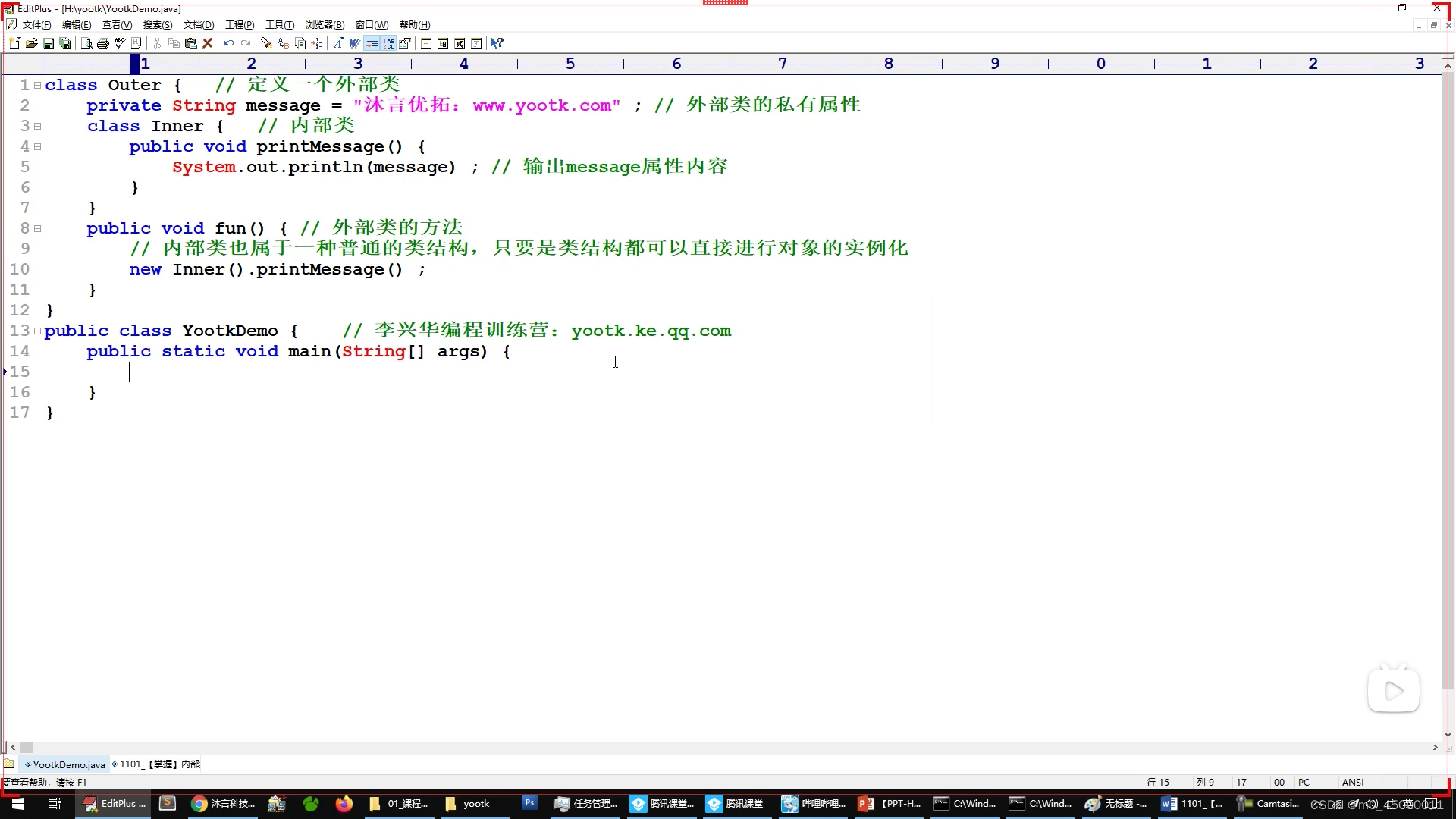Click the Replace icon in toolbar

283,43
